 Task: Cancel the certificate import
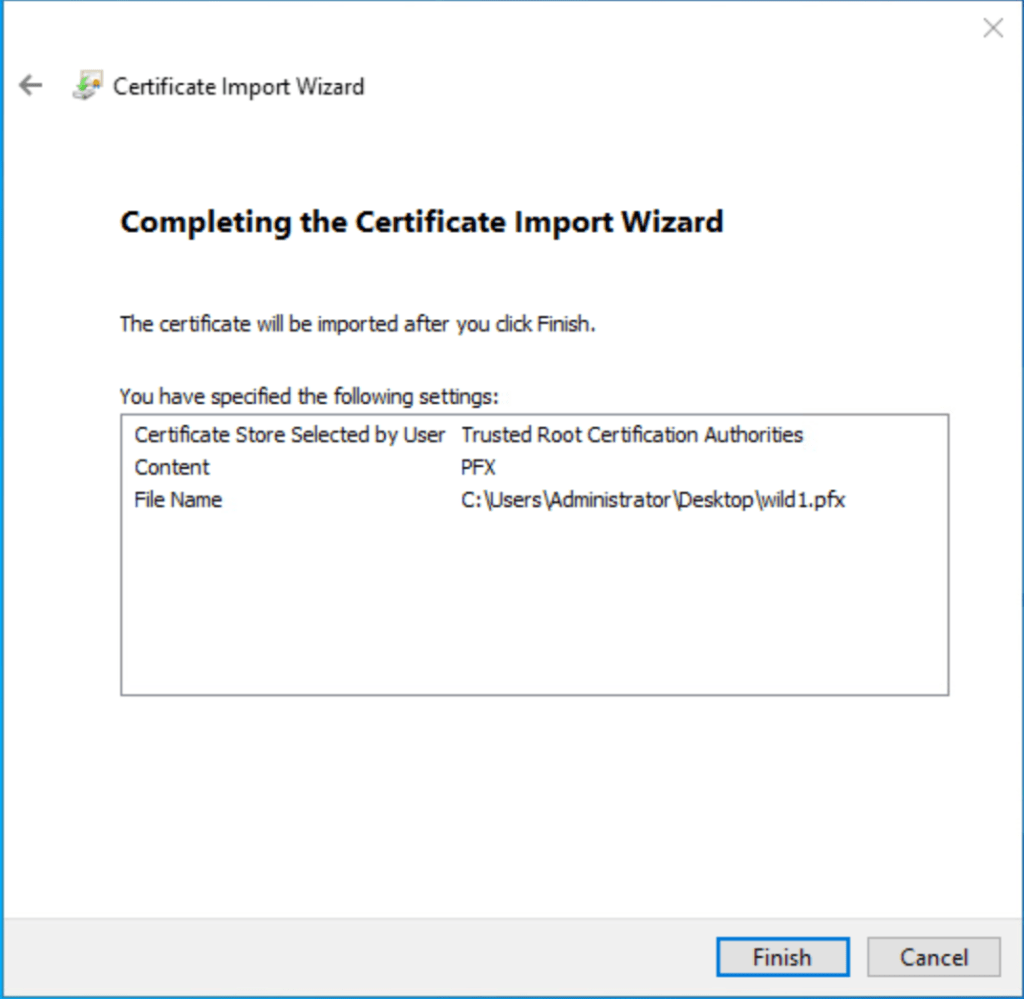933,957
